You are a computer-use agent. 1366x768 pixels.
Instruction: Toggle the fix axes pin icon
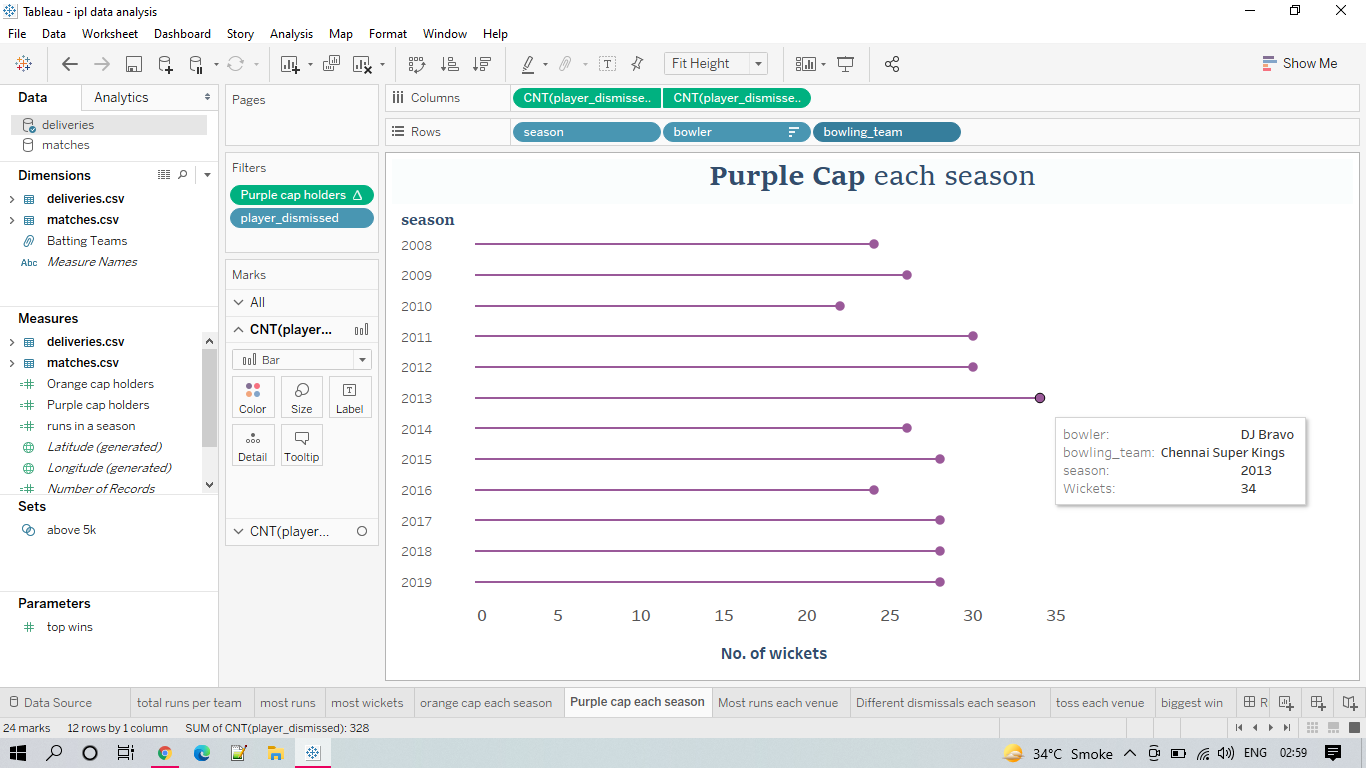point(637,64)
